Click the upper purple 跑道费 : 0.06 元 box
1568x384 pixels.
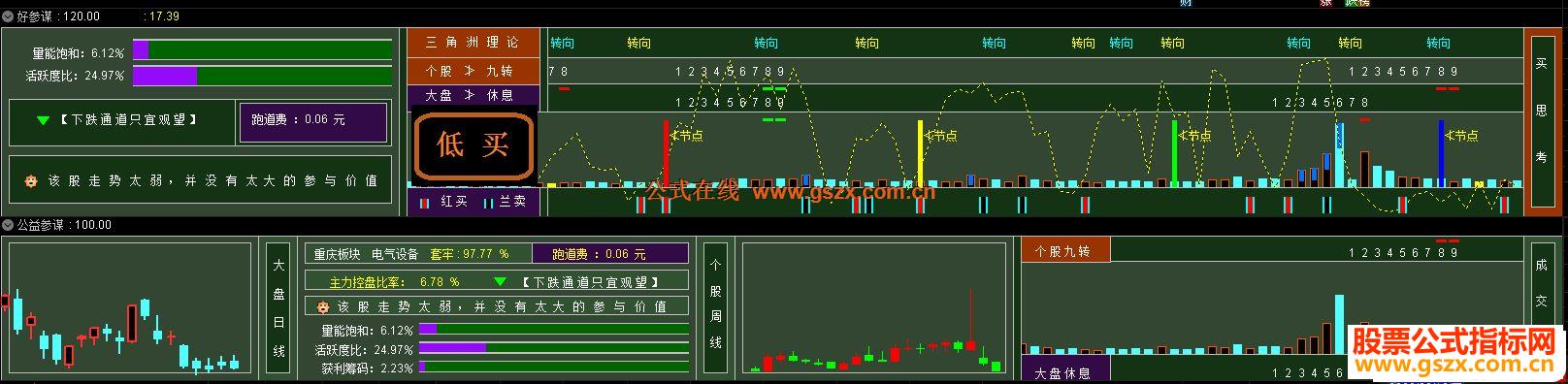(x=312, y=122)
